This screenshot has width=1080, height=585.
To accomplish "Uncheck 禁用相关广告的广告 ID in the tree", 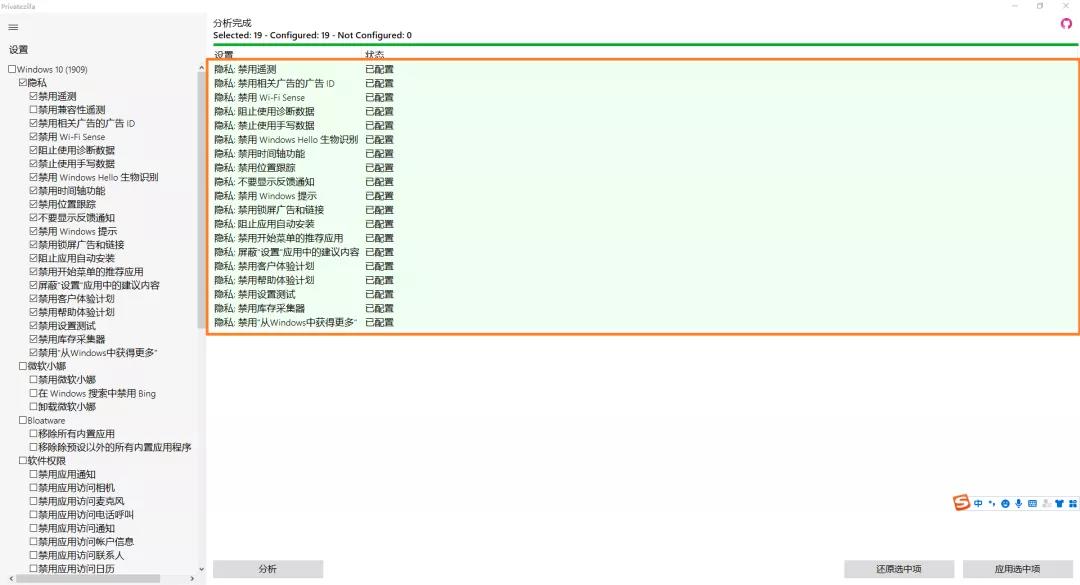I will click(x=33, y=123).
